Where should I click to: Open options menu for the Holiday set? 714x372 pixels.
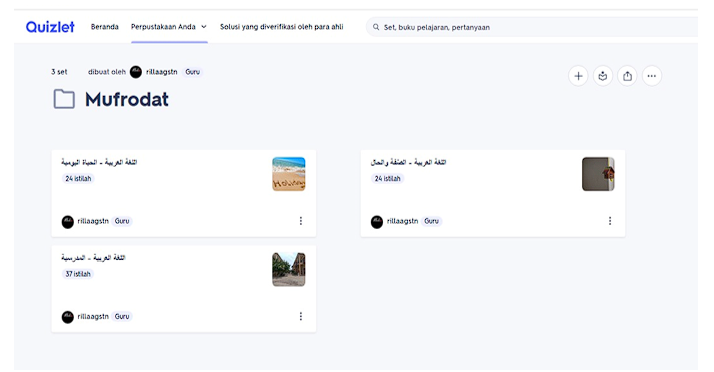click(x=301, y=221)
